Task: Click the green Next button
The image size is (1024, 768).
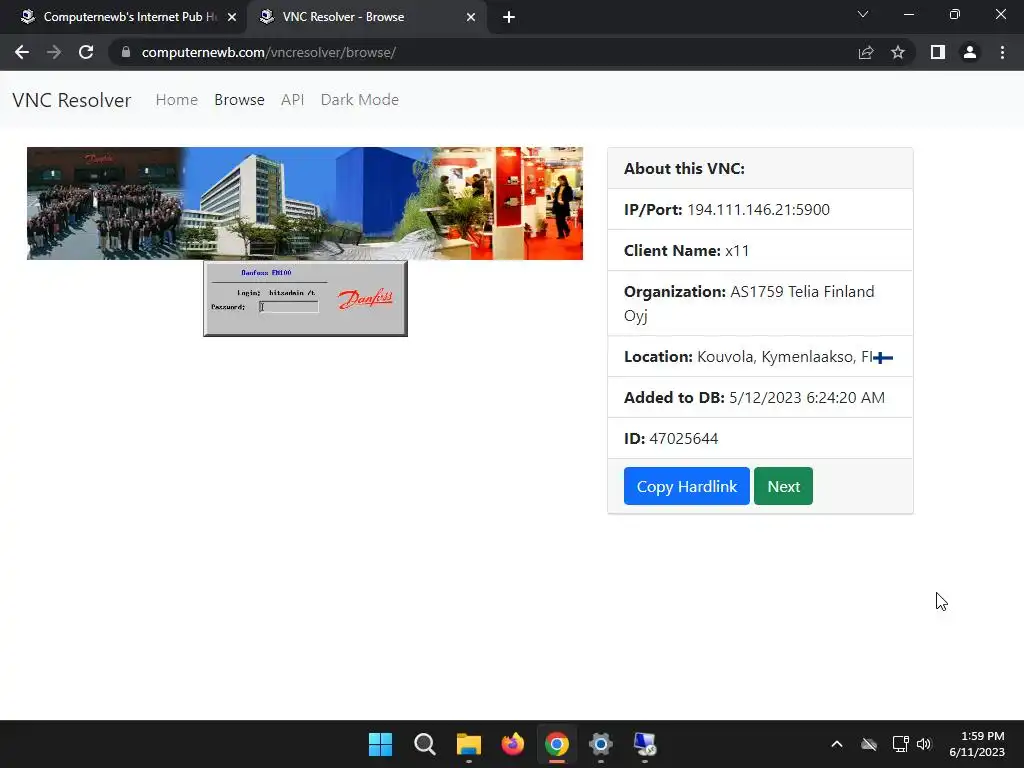Action: [x=783, y=486]
